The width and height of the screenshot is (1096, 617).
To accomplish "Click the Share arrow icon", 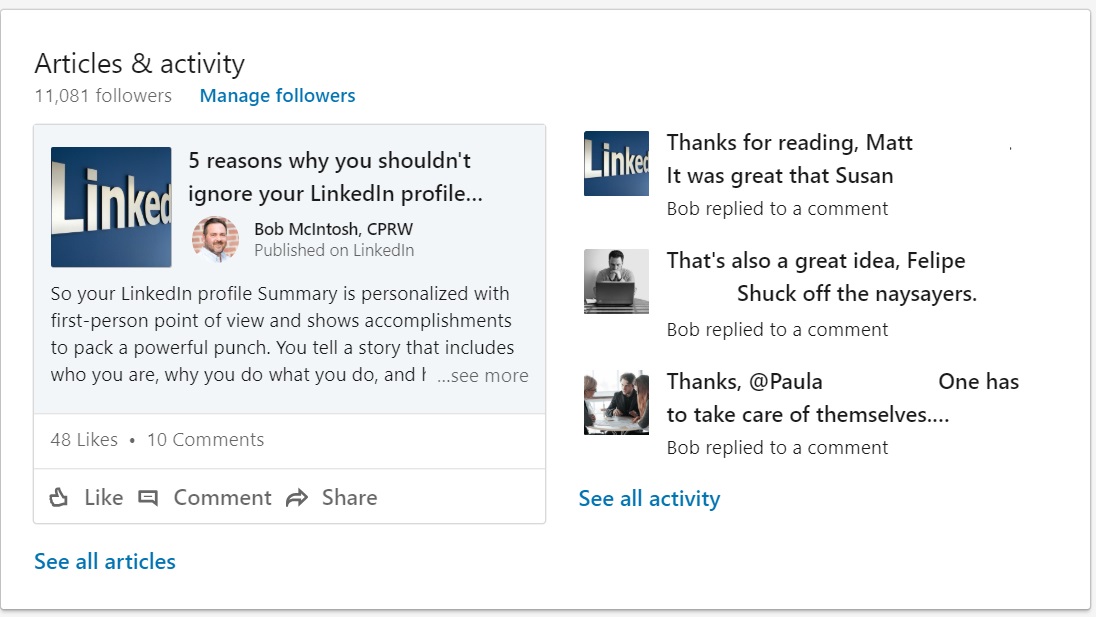I will pyautogui.click(x=297, y=498).
